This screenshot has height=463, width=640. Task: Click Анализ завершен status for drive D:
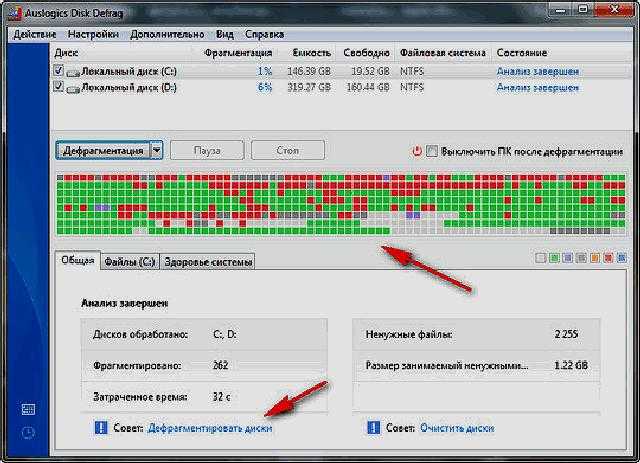(538, 87)
